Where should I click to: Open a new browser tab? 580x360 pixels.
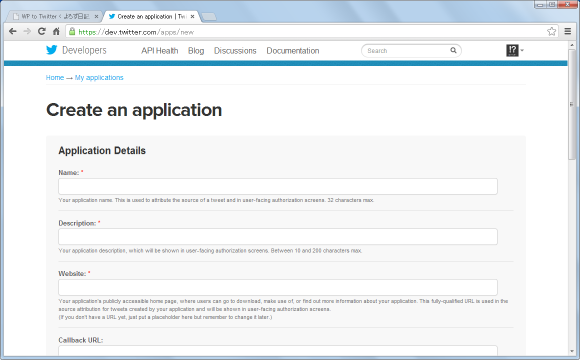pos(209,17)
